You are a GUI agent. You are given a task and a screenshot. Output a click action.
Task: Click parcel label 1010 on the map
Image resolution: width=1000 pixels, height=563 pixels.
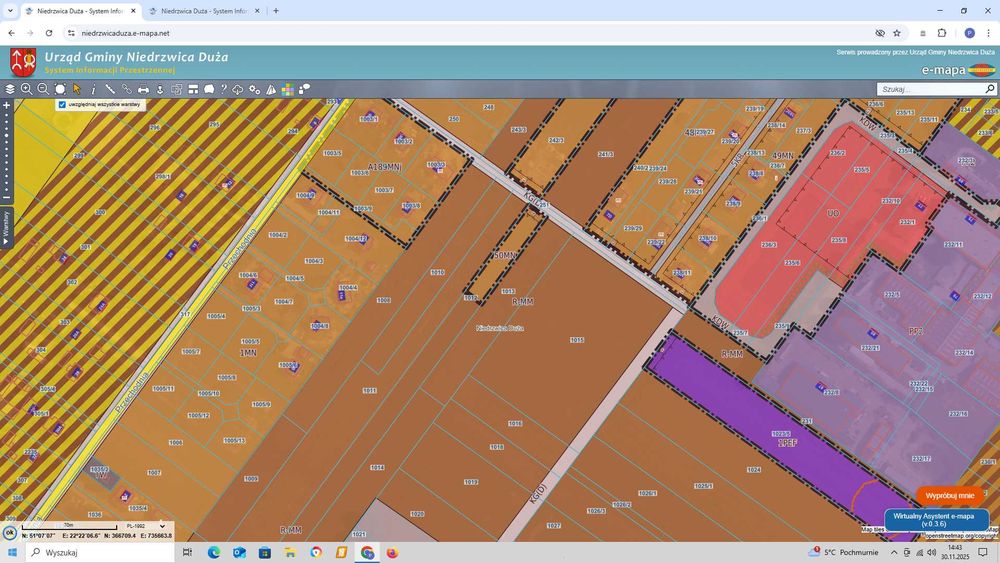tap(438, 272)
